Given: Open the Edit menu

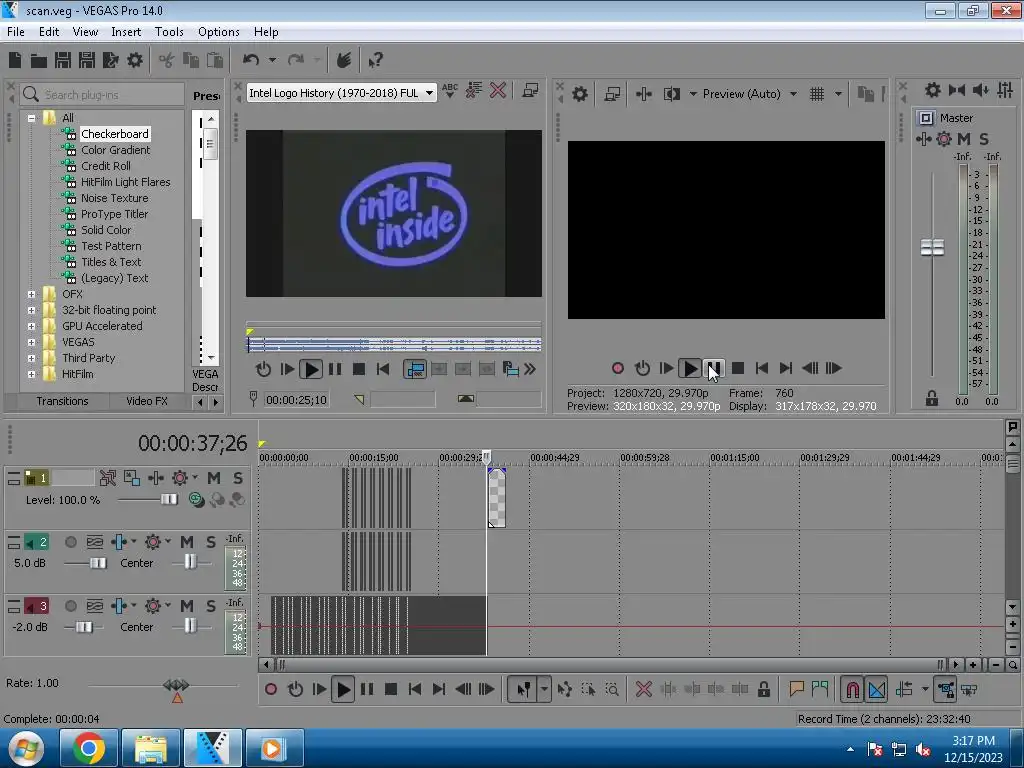Looking at the screenshot, I should tap(49, 31).
